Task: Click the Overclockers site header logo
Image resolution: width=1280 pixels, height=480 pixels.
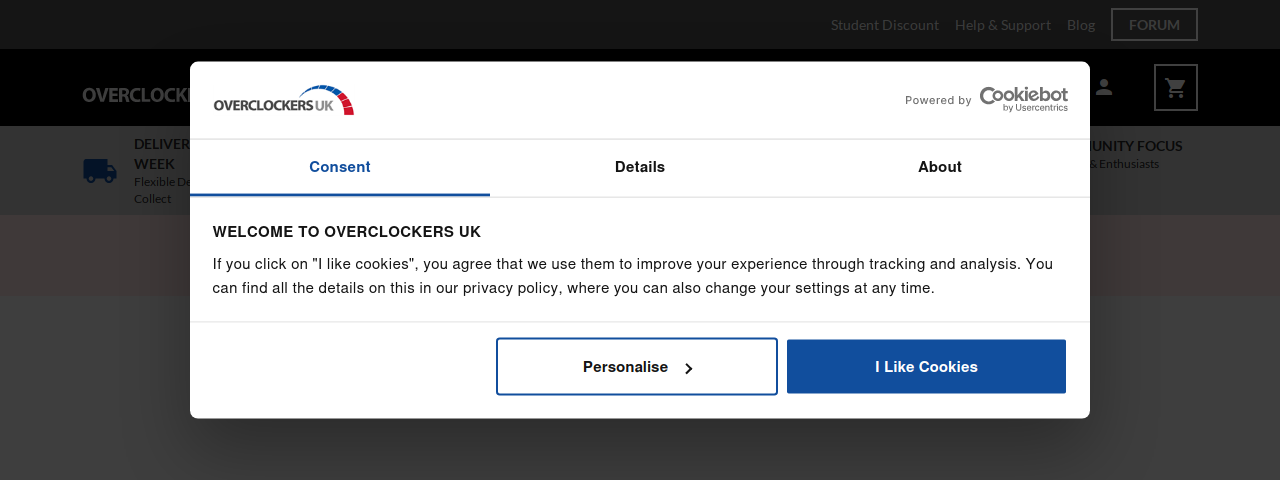Action: pos(136,95)
